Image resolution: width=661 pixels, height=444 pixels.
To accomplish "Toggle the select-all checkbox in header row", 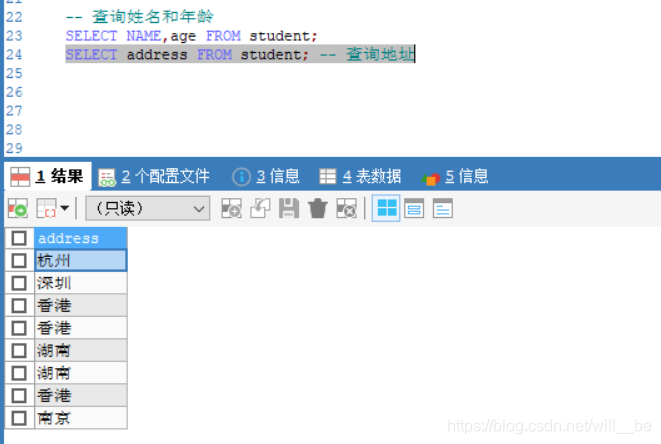I will 19,238.
